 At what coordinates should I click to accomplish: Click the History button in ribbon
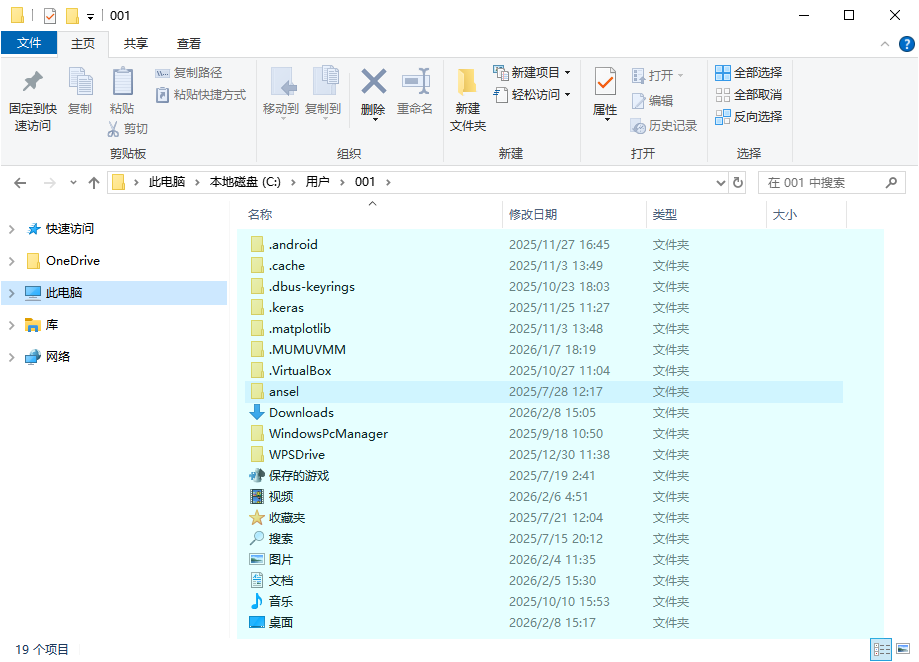point(664,126)
